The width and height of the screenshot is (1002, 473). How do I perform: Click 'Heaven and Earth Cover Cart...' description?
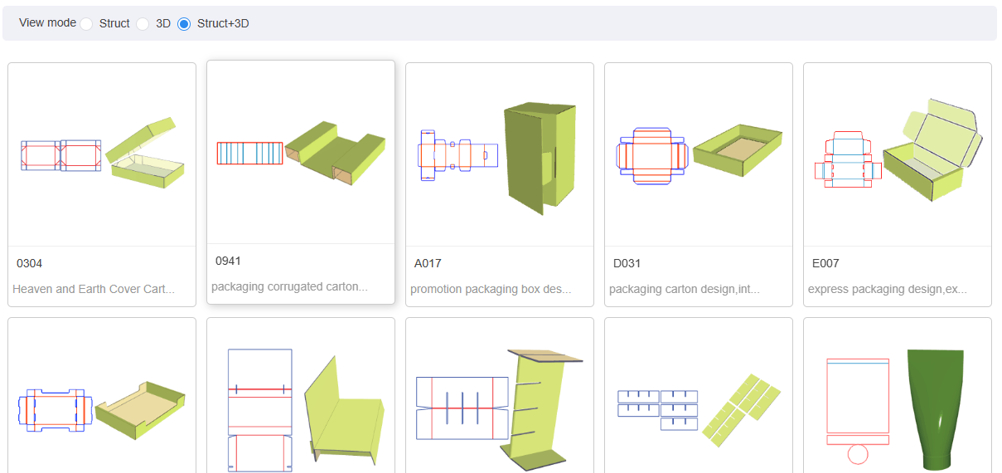pyautogui.click(x=93, y=289)
